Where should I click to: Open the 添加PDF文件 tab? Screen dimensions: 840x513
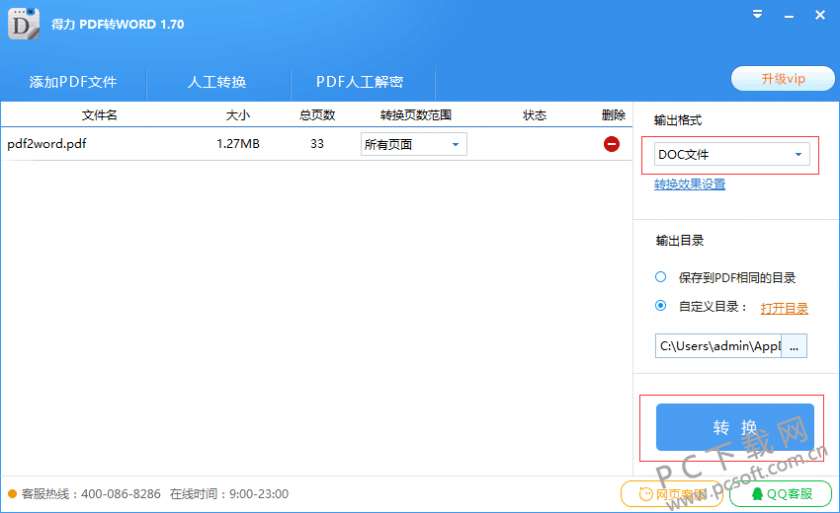click(73, 82)
